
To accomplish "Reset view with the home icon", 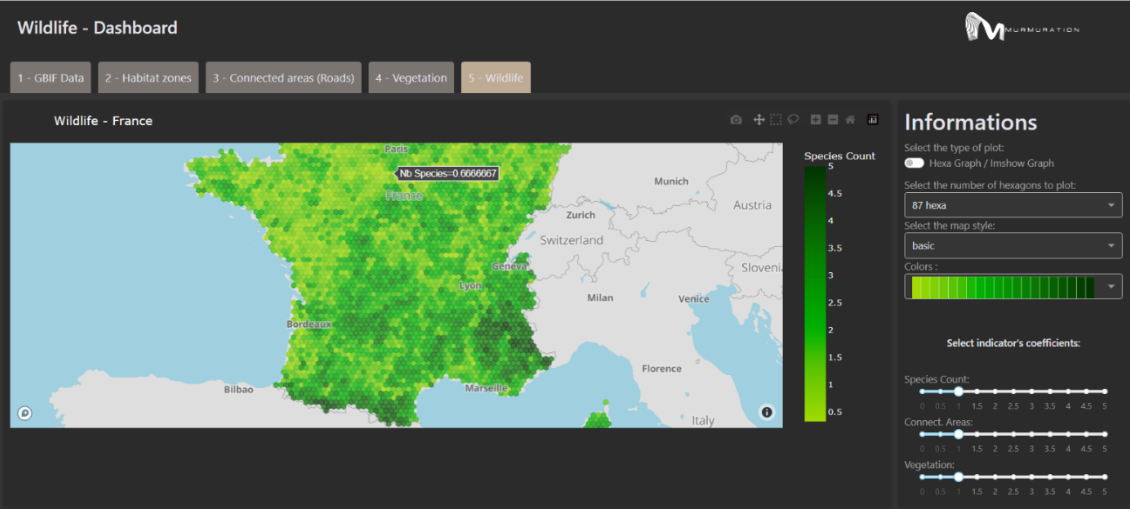I will coord(850,120).
